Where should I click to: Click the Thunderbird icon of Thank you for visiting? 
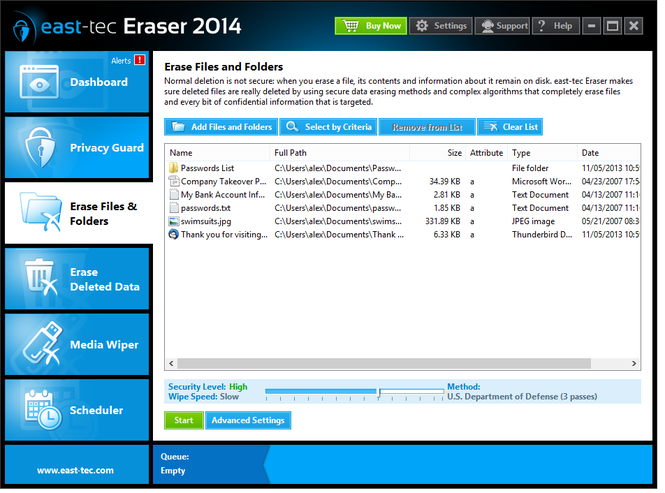tap(174, 234)
